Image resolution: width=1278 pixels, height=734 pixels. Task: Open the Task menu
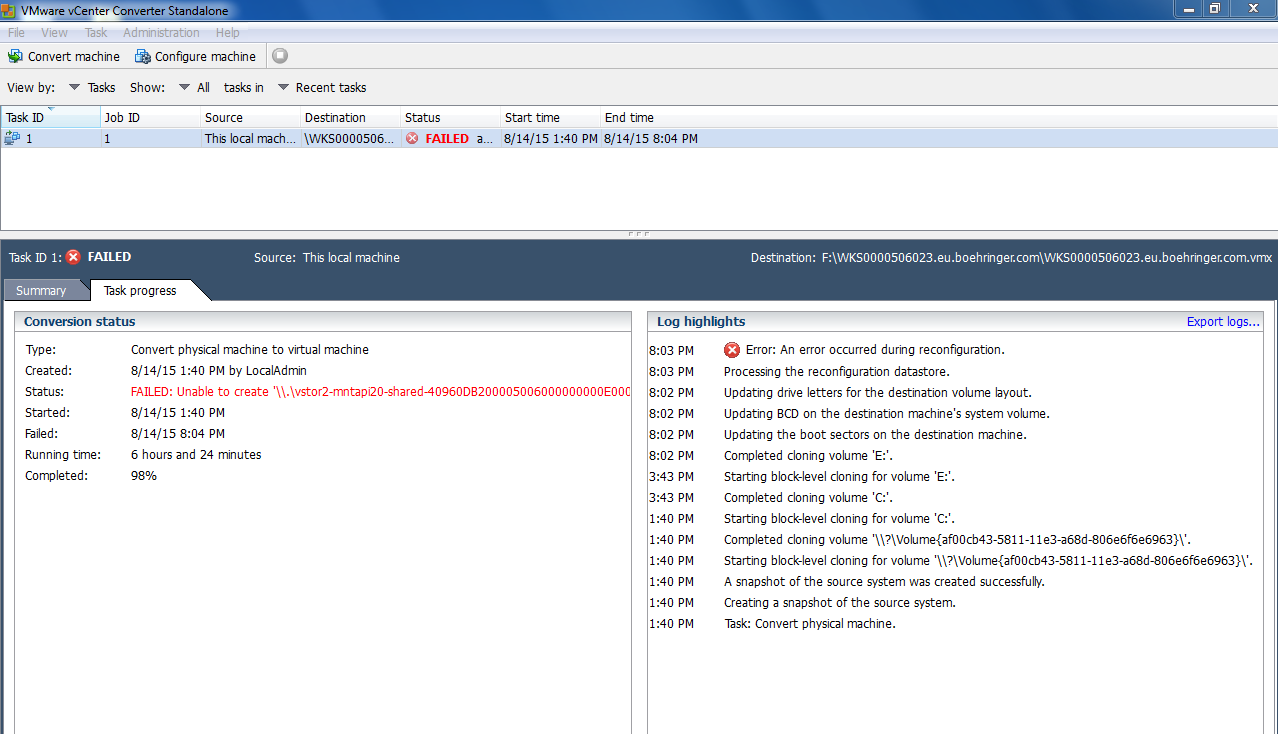[x=96, y=33]
